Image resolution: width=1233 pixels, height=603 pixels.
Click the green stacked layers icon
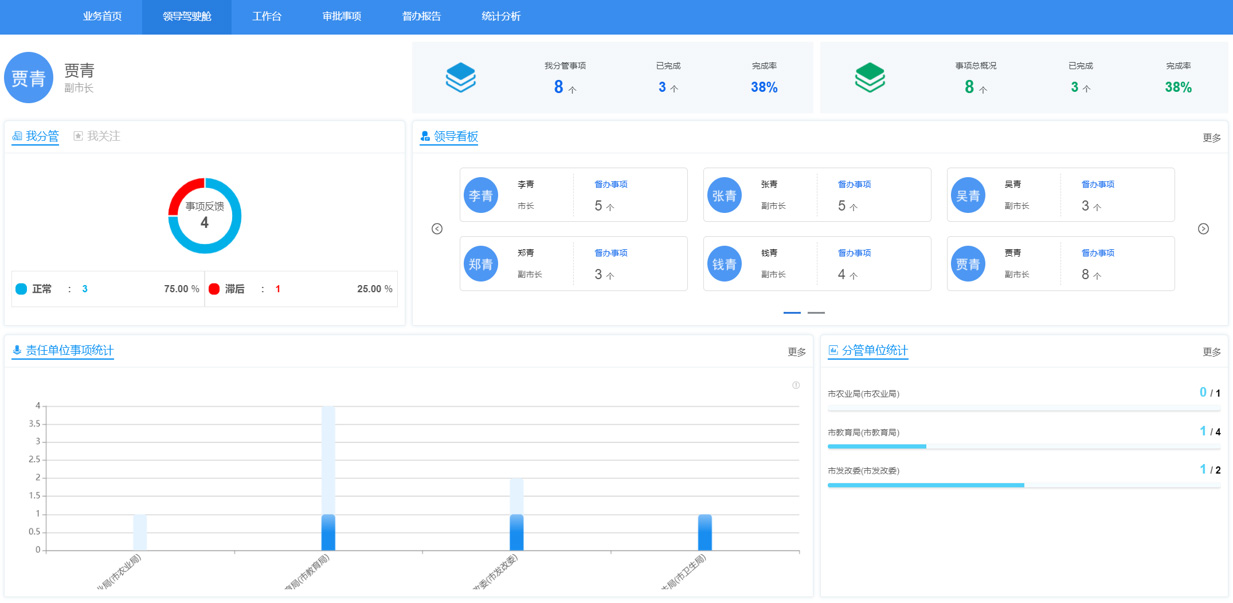869,78
